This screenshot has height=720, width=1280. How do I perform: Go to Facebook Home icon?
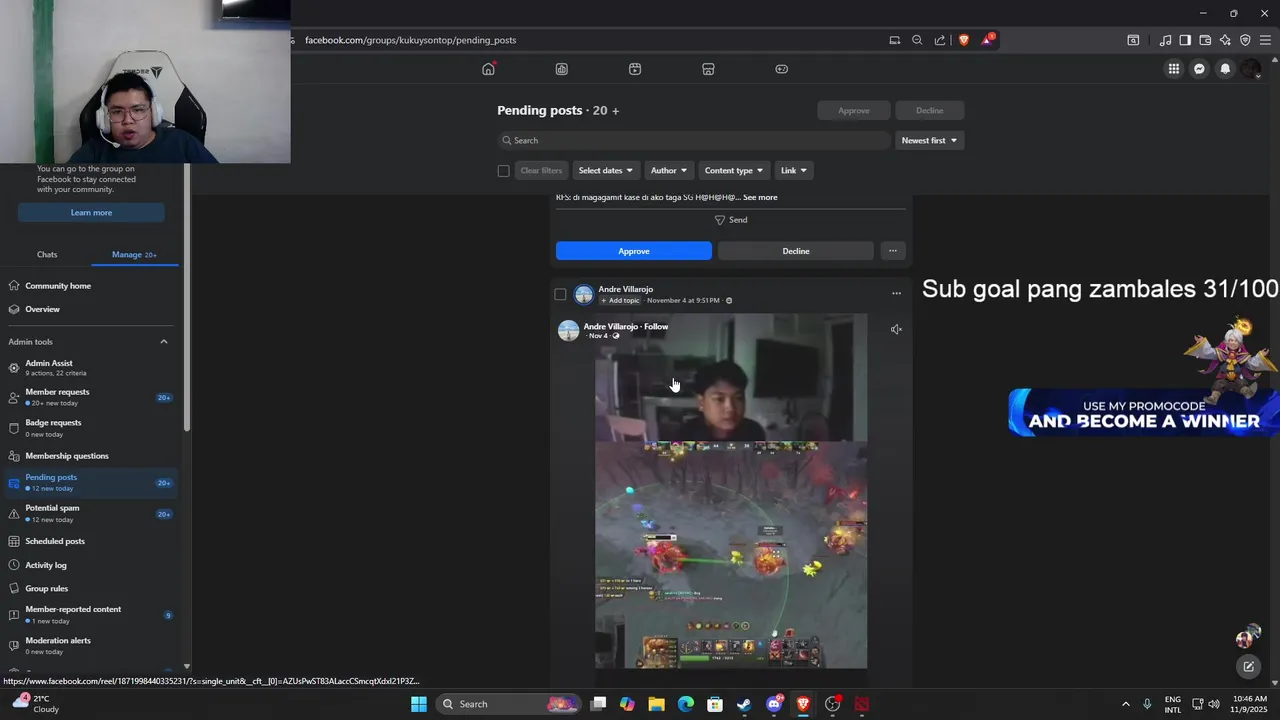488,69
